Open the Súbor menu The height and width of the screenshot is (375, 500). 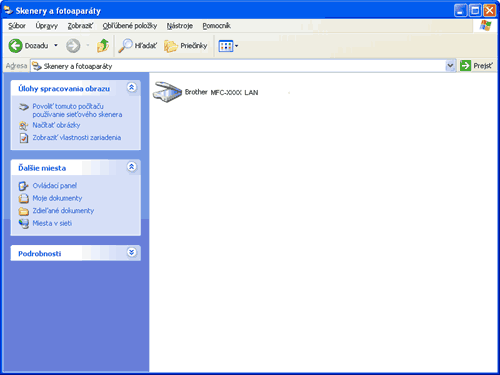[x=17, y=26]
